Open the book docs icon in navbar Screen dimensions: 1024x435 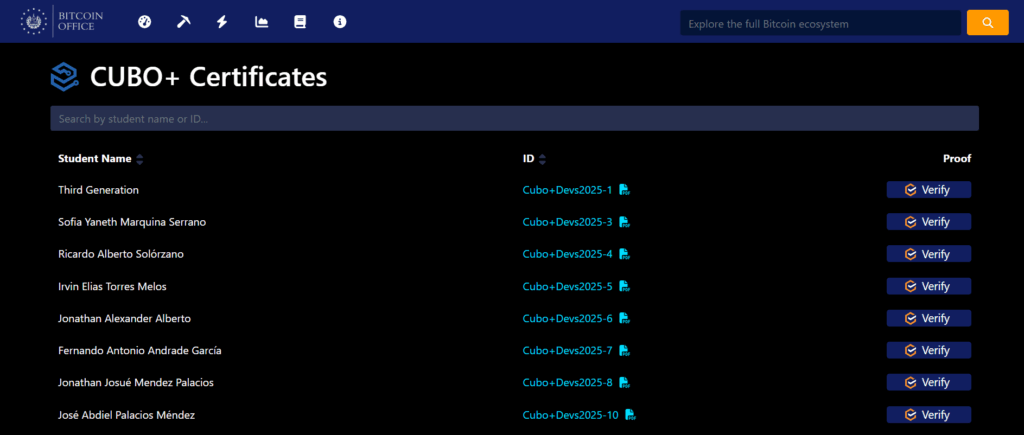(300, 22)
